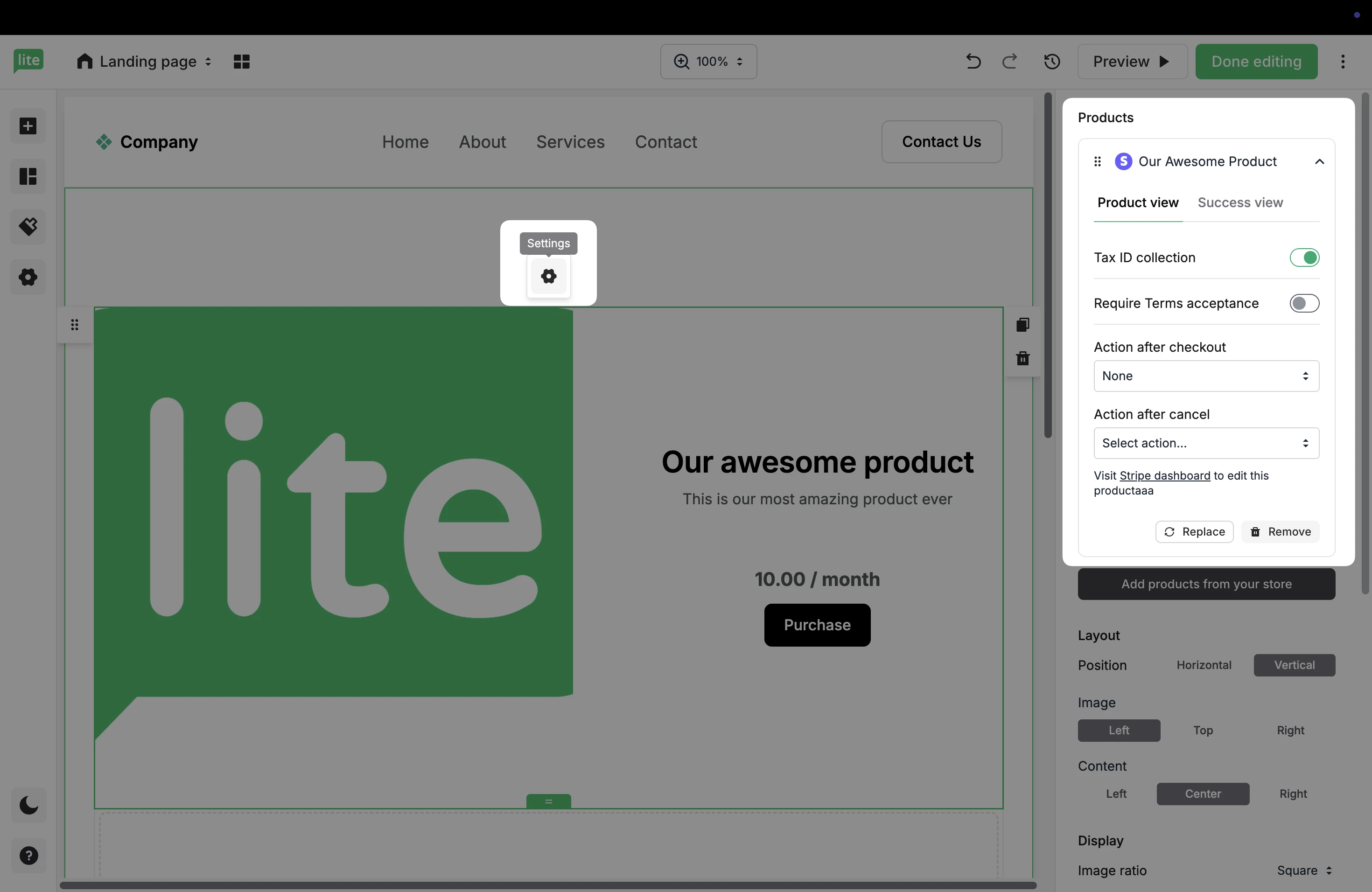The width and height of the screenshot is (1372, 892).
Task: Select 'This is our most amazing product ever'
Action: [x=817, y=499]
